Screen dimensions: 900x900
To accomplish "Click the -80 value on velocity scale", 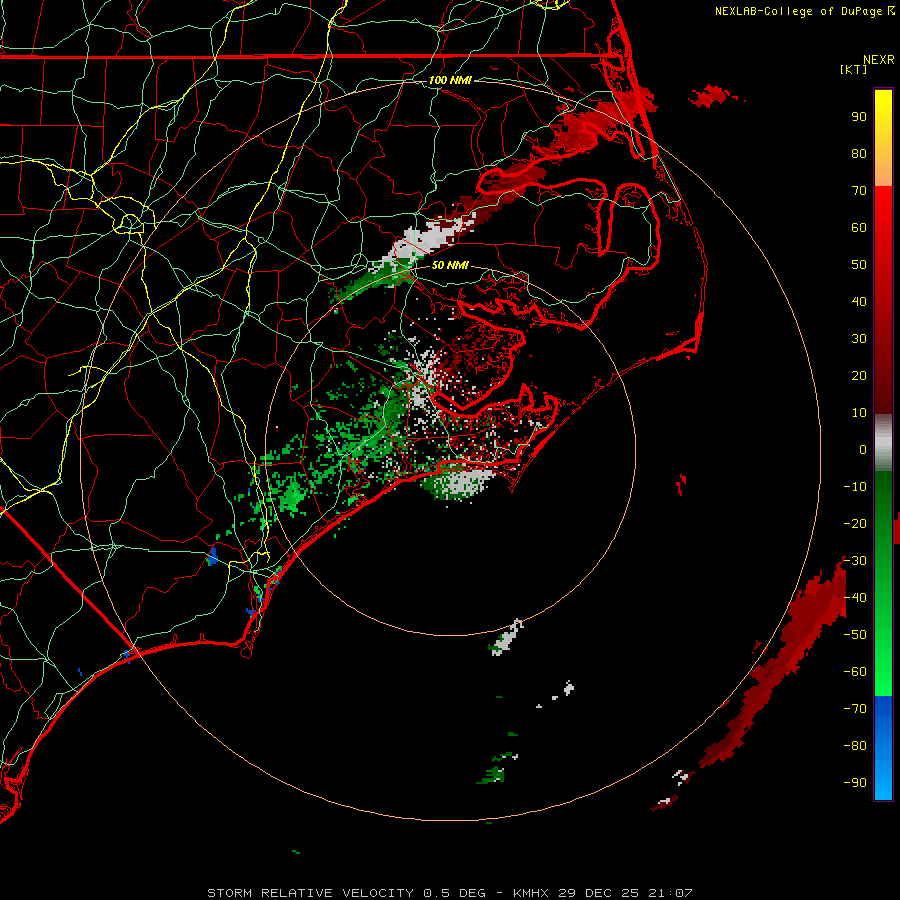I will click(855, 746).
